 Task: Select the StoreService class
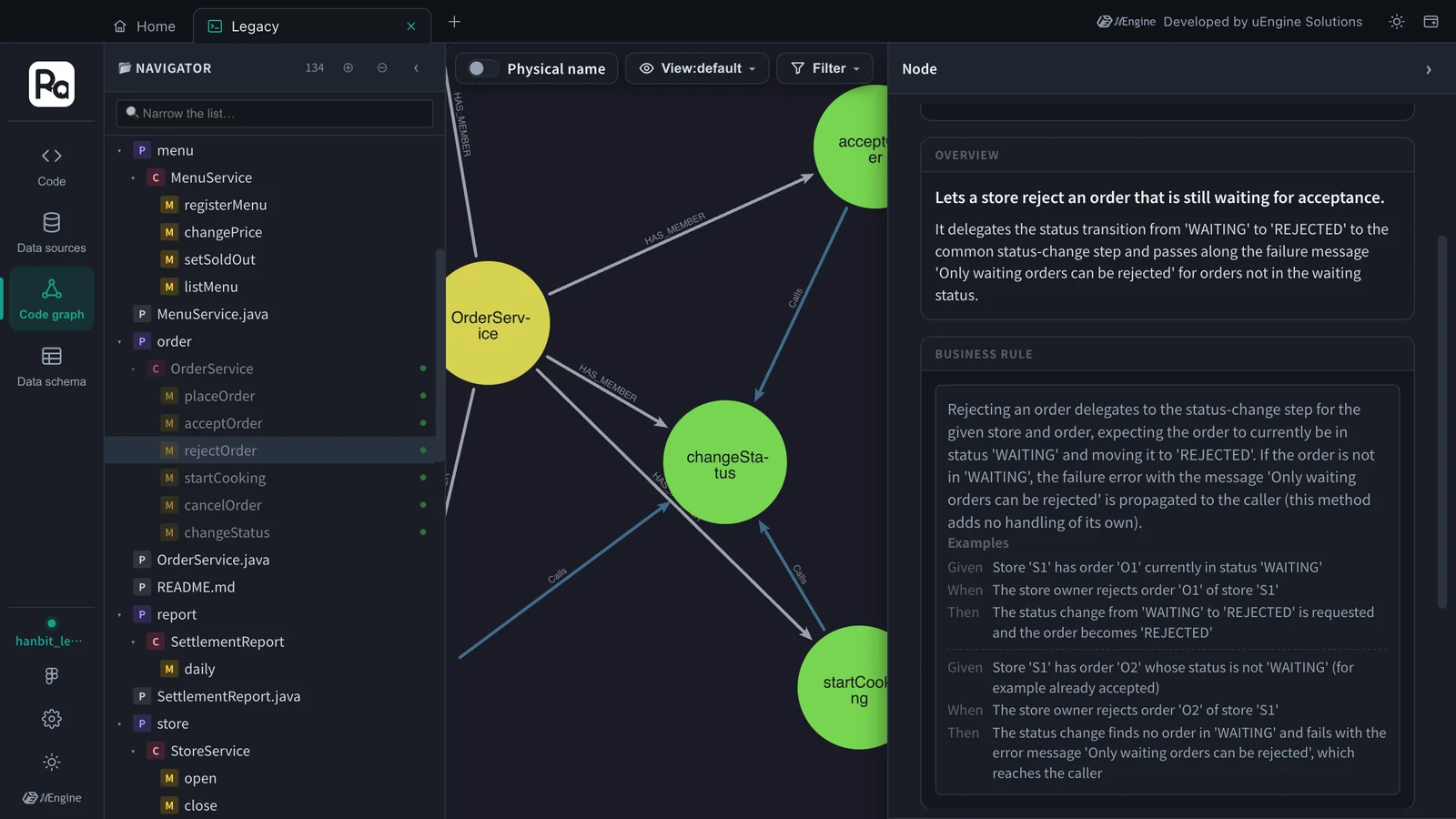pyautogui.click(x=210, y=751)
